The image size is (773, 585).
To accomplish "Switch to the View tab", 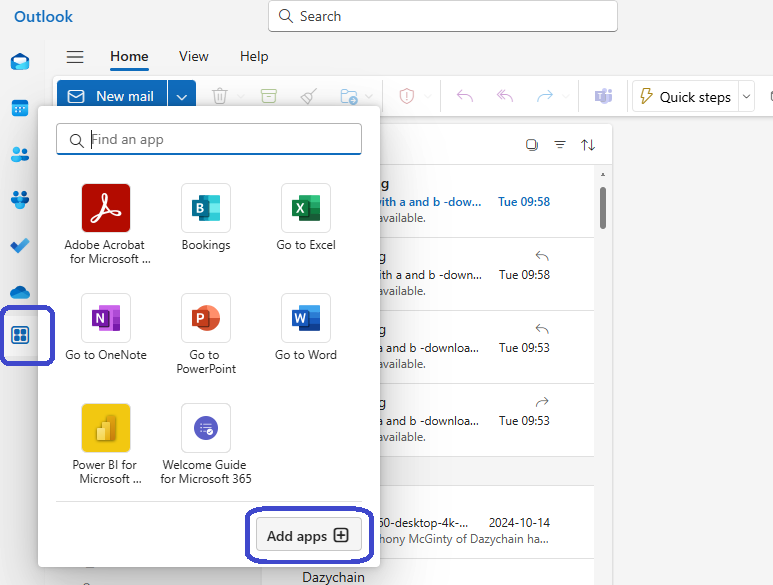I will tap(194, 57).
